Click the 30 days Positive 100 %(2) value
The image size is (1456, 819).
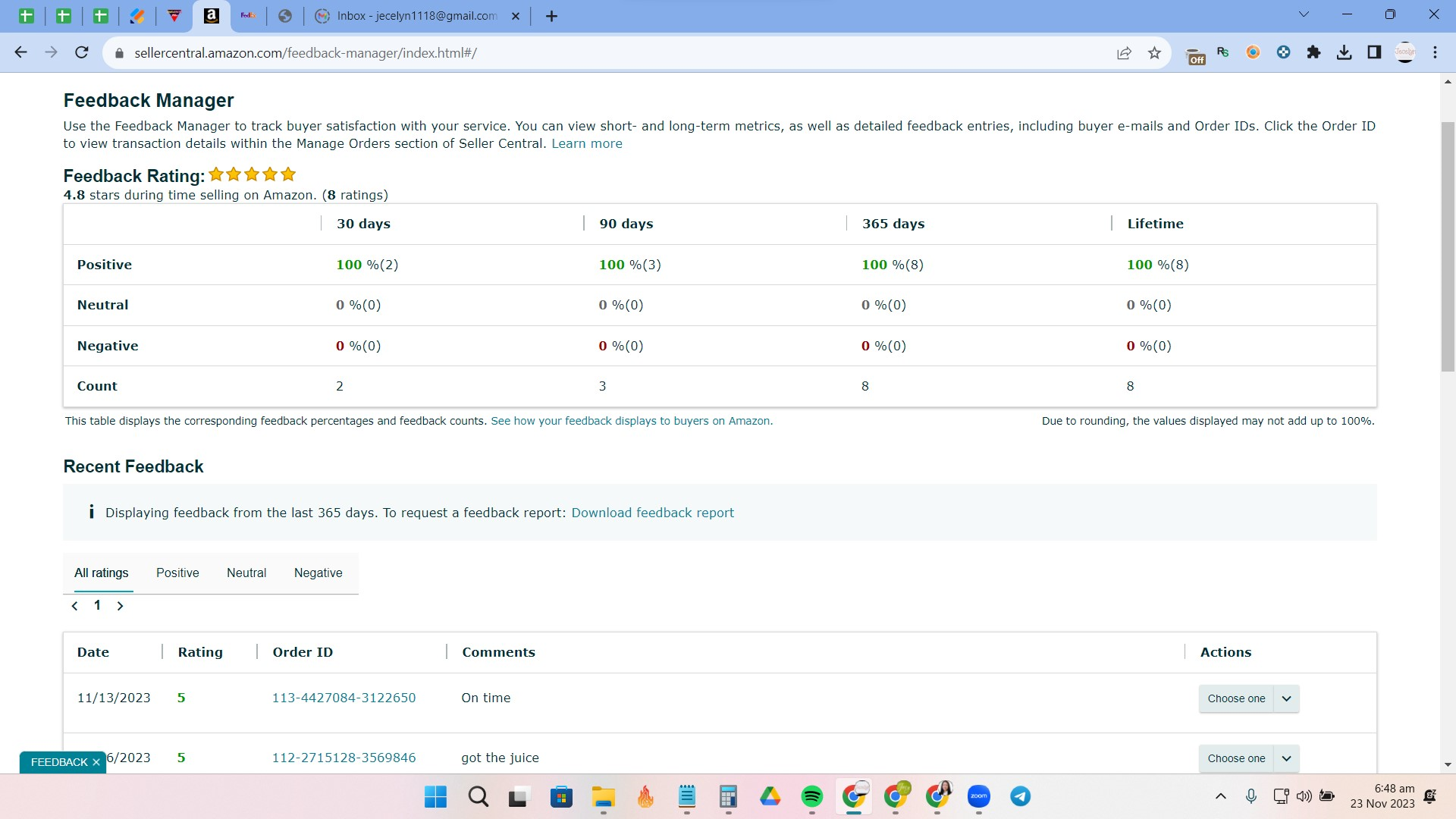pos(367,265)
